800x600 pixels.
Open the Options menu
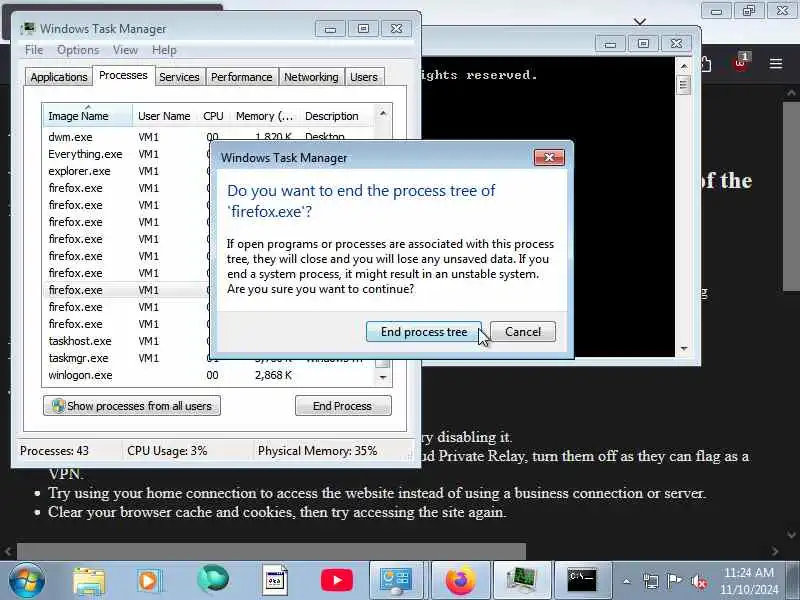coord(78,50)
